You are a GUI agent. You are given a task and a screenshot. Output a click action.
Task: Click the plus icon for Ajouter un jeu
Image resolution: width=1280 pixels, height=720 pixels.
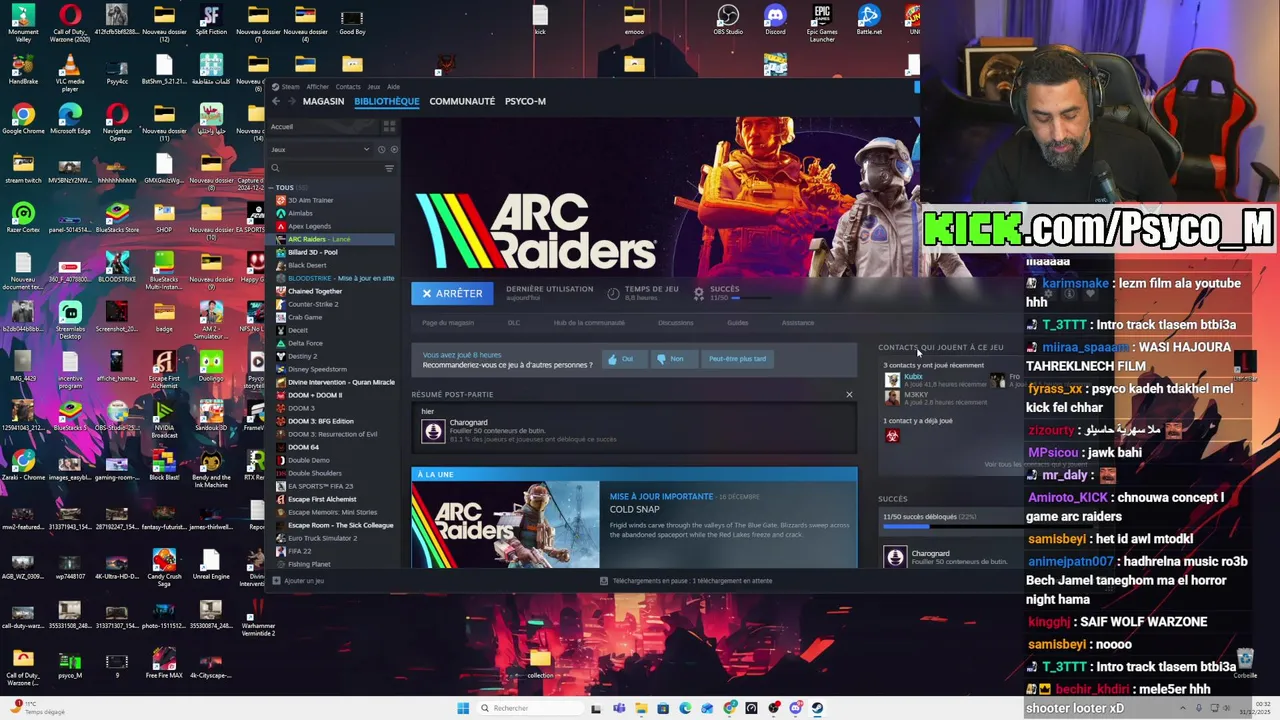click(x=276, y=581)
